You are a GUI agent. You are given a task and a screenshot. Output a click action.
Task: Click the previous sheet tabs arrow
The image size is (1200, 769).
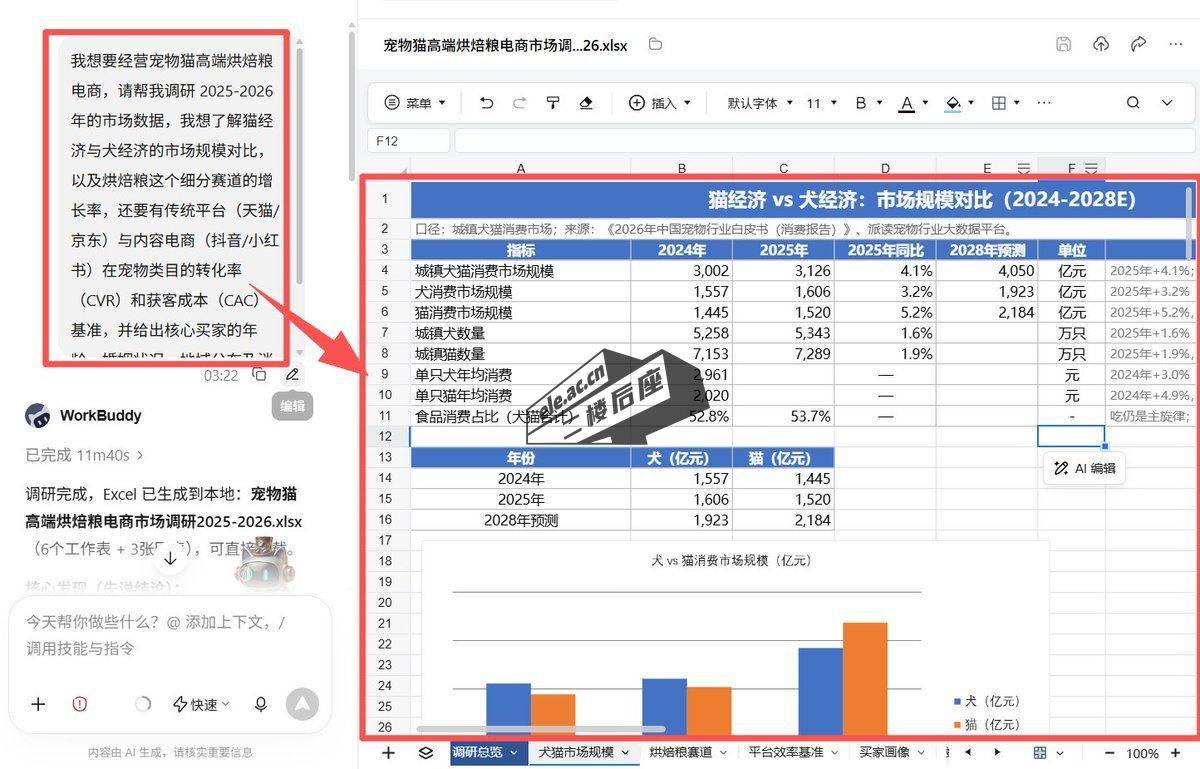[970, 752]
